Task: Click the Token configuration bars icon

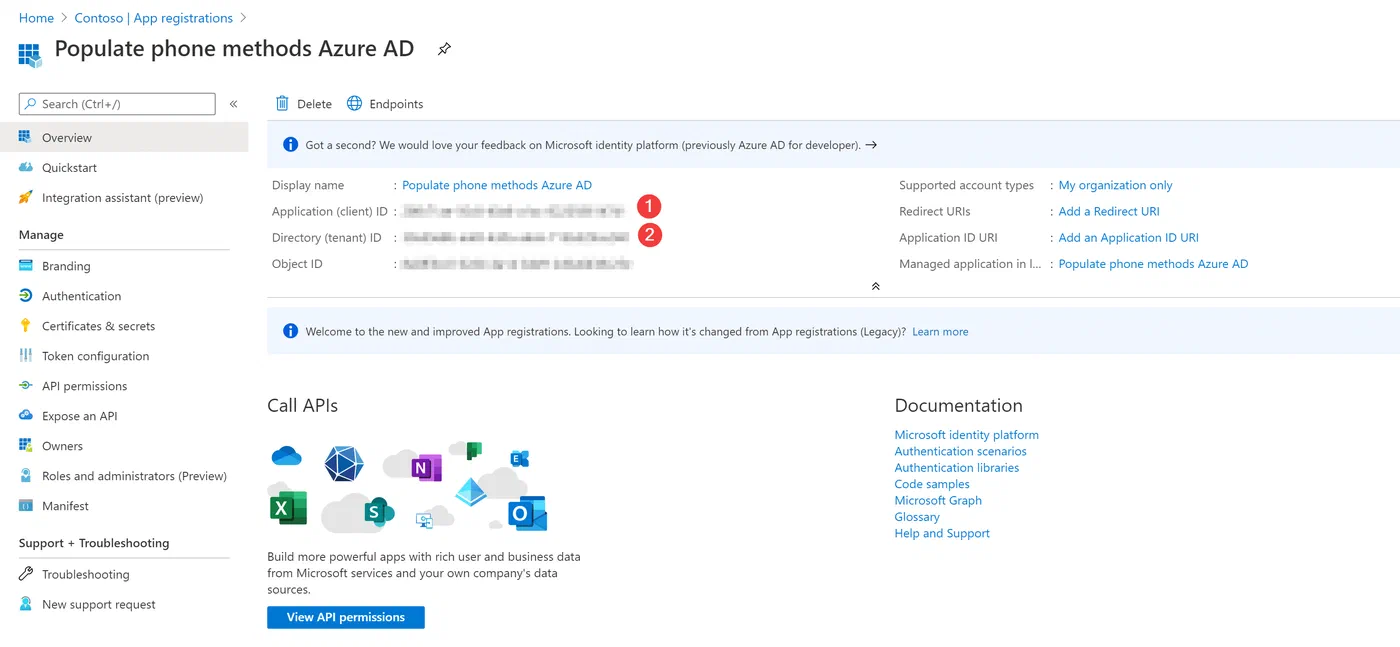Action: [25, 356]
